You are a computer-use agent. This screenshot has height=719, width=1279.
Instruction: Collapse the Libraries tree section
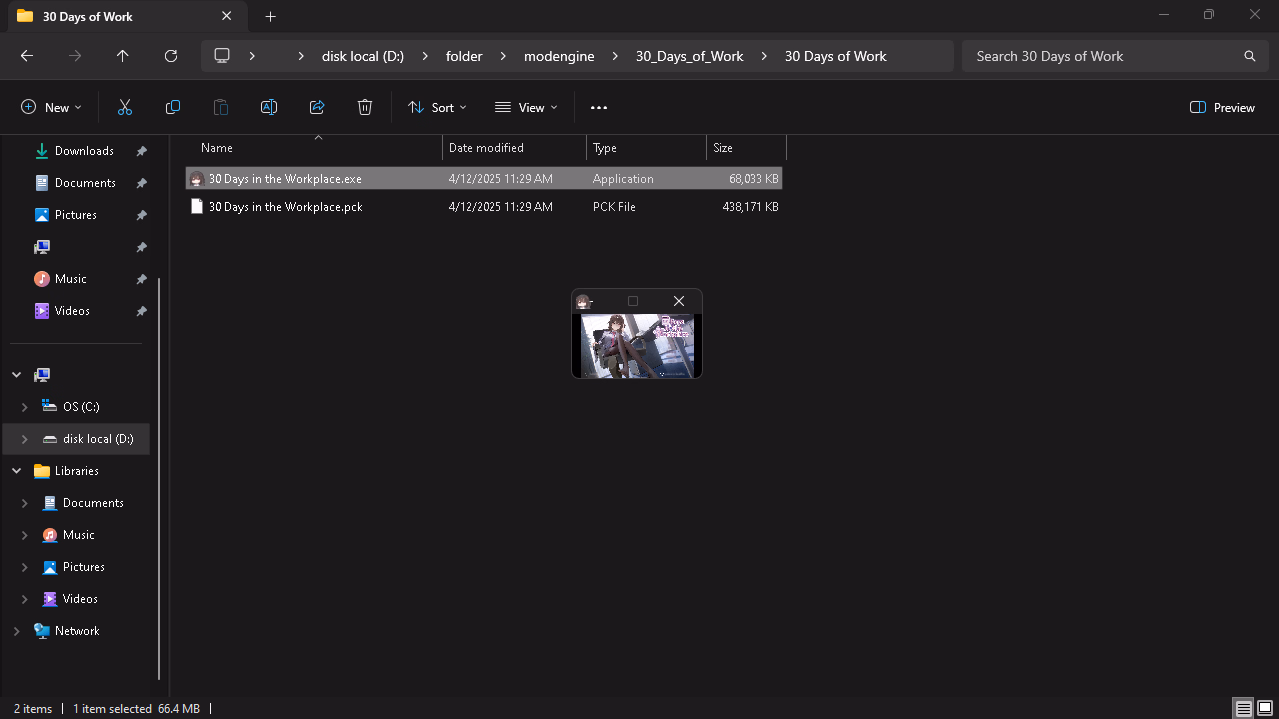(x=17, y=471)
